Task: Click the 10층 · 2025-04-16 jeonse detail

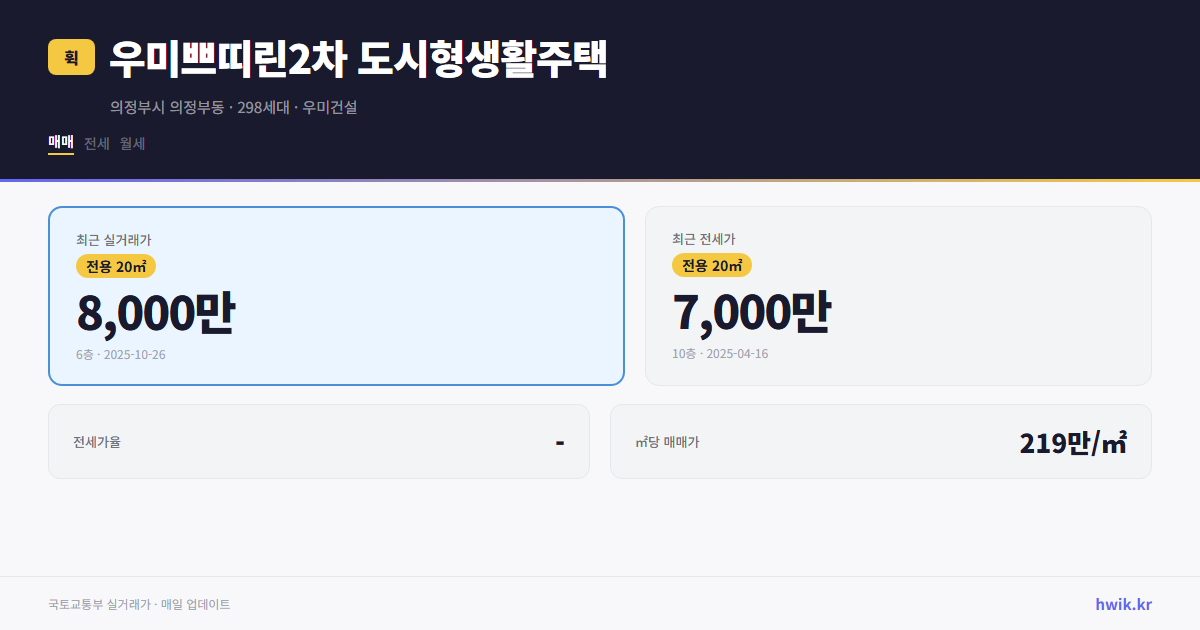Action: pyautogui.click(x=721, y=354)
